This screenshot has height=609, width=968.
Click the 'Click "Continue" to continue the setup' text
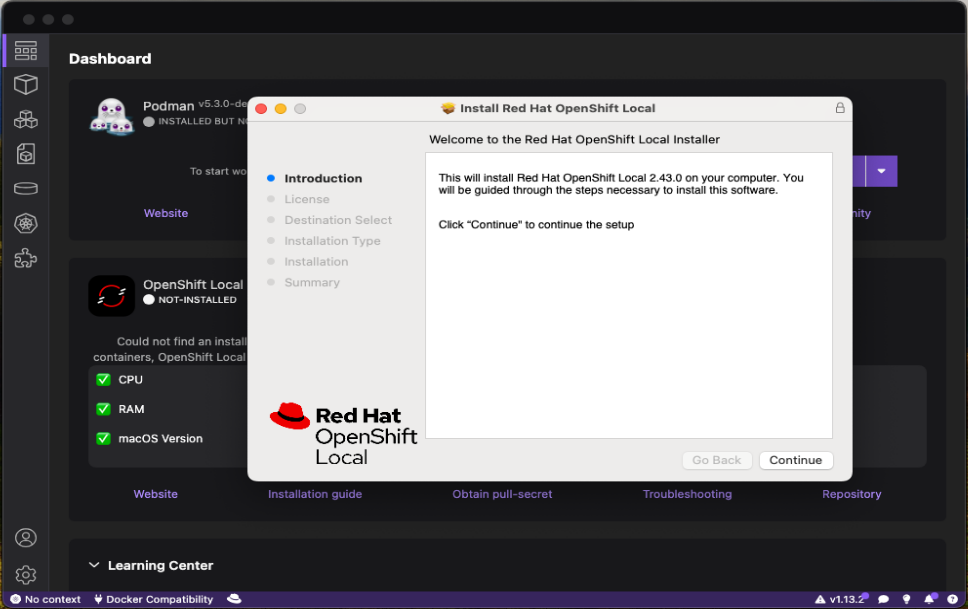(x=536, y=225)
